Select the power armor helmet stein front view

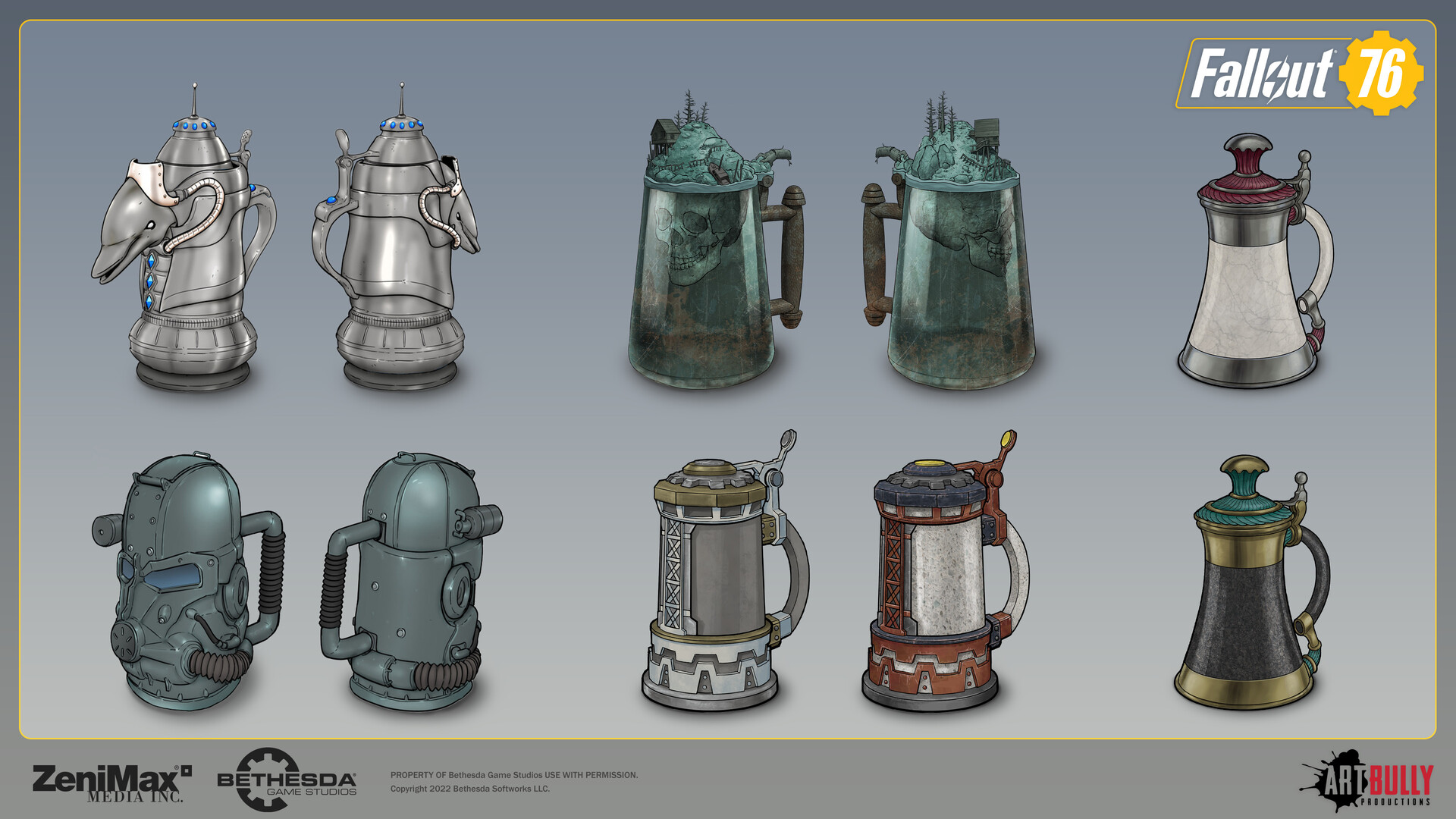click(x=188, y=582)
